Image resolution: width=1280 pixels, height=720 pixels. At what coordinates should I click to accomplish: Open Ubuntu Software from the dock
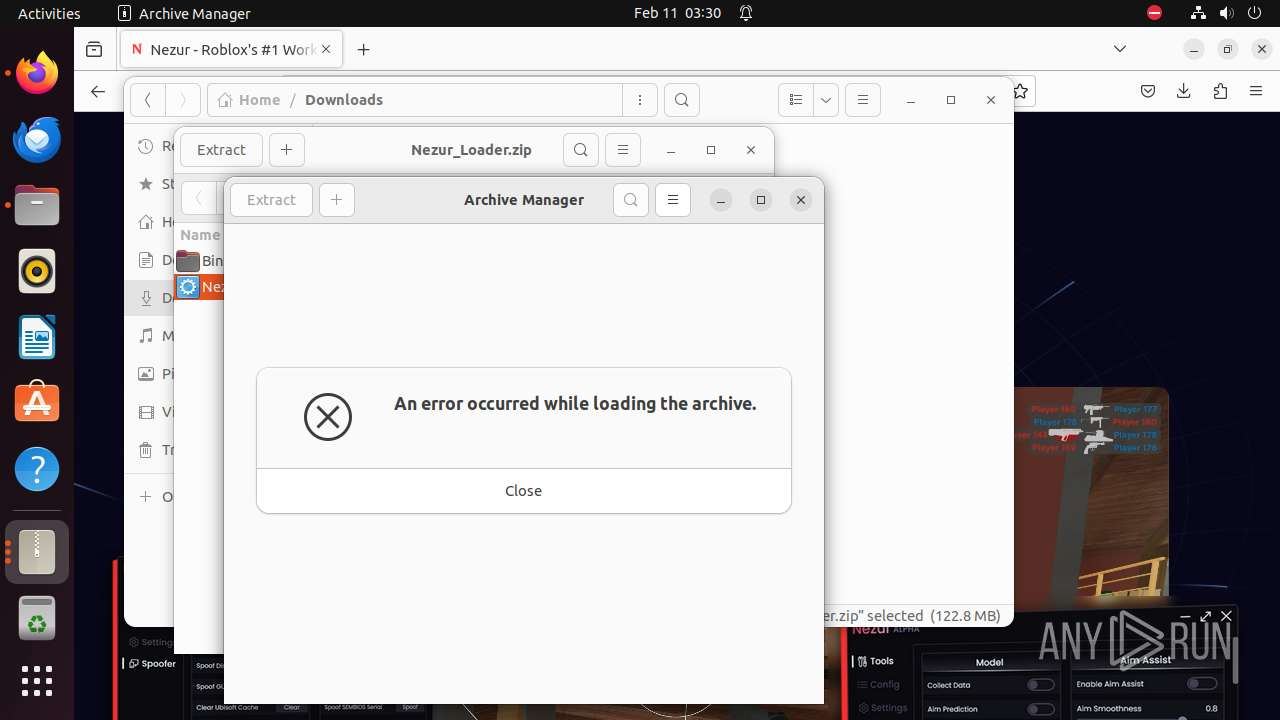[x=37, y=403]
